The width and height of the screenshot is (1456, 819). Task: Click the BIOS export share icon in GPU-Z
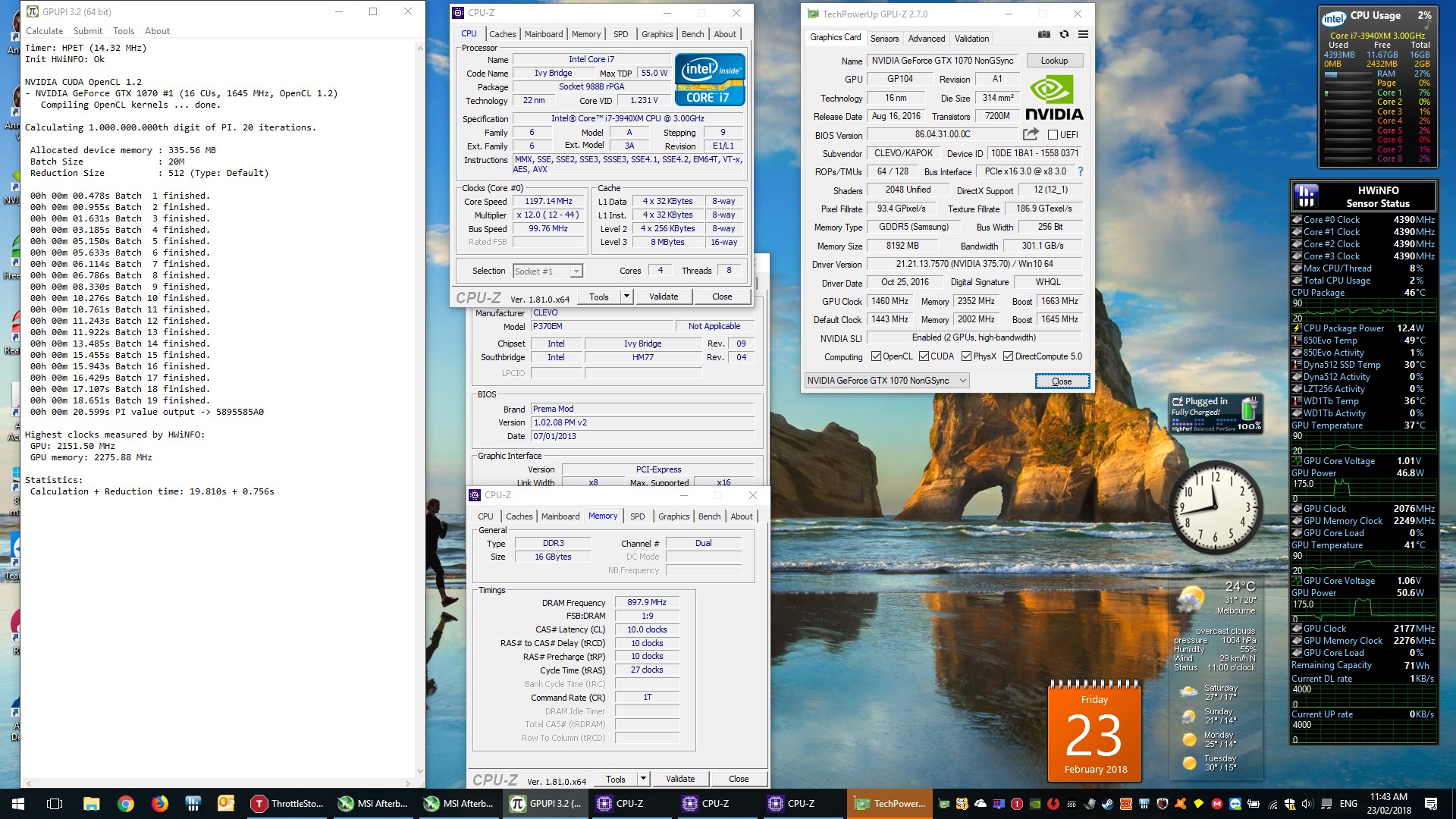(1031, 134)
